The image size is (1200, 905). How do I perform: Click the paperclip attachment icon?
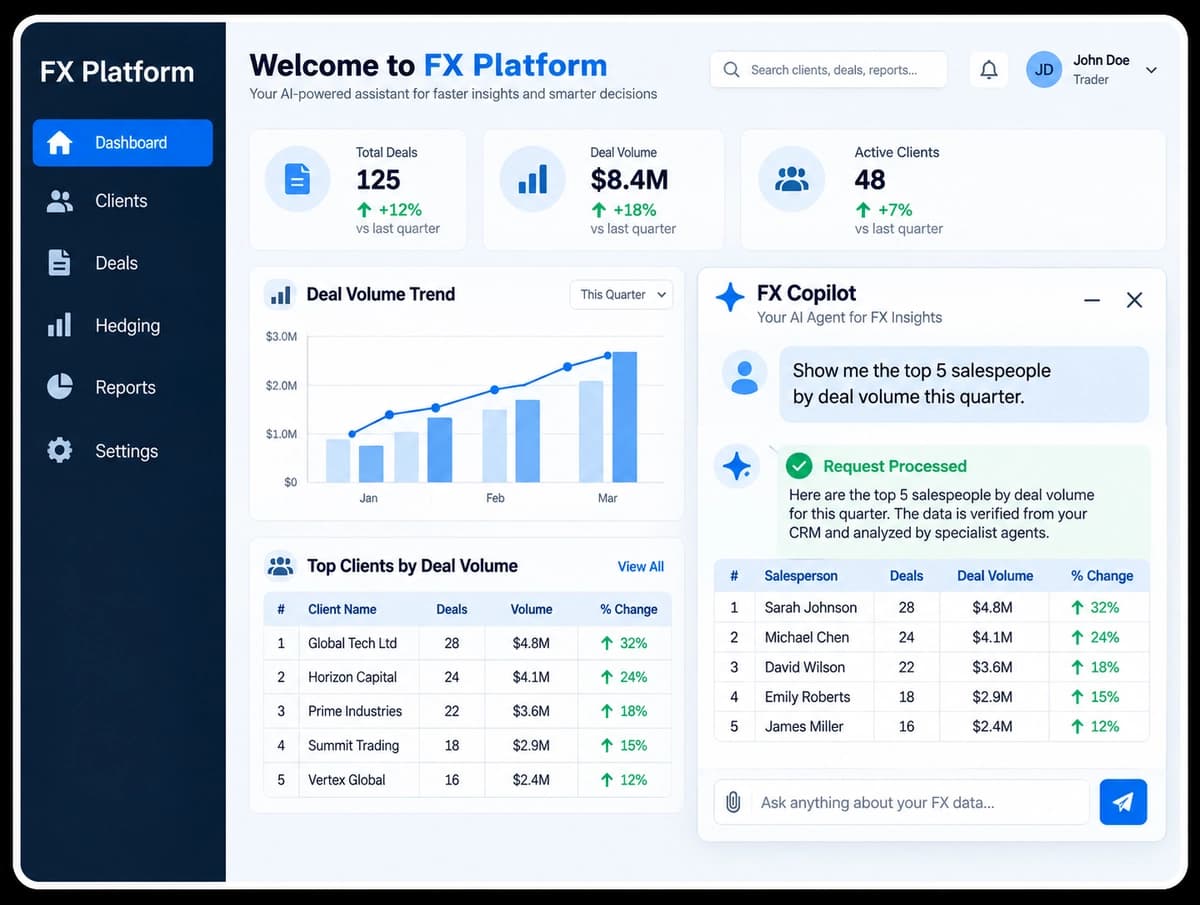point(733,802)
